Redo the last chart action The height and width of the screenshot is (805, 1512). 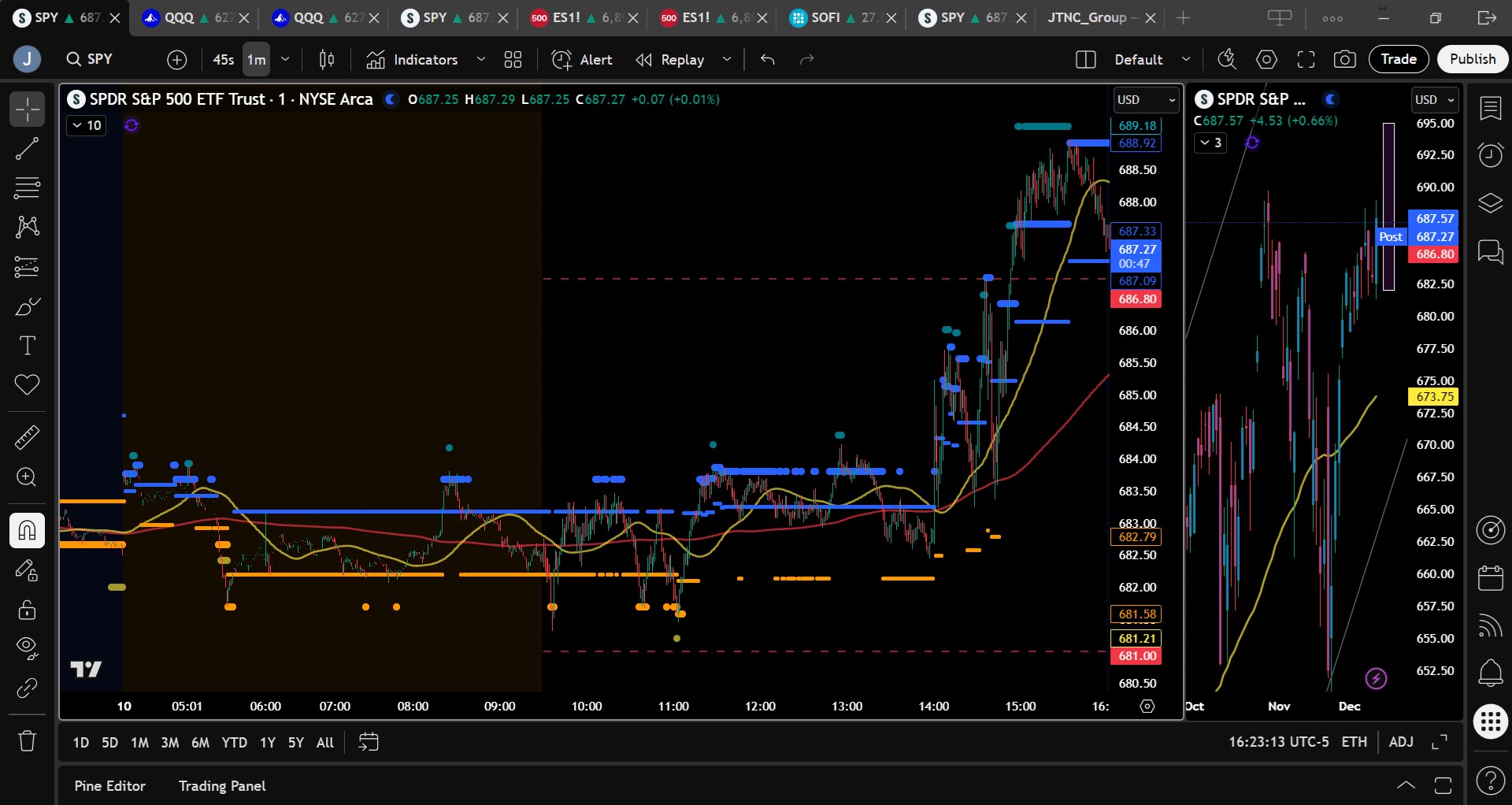[x=806, y=60]
